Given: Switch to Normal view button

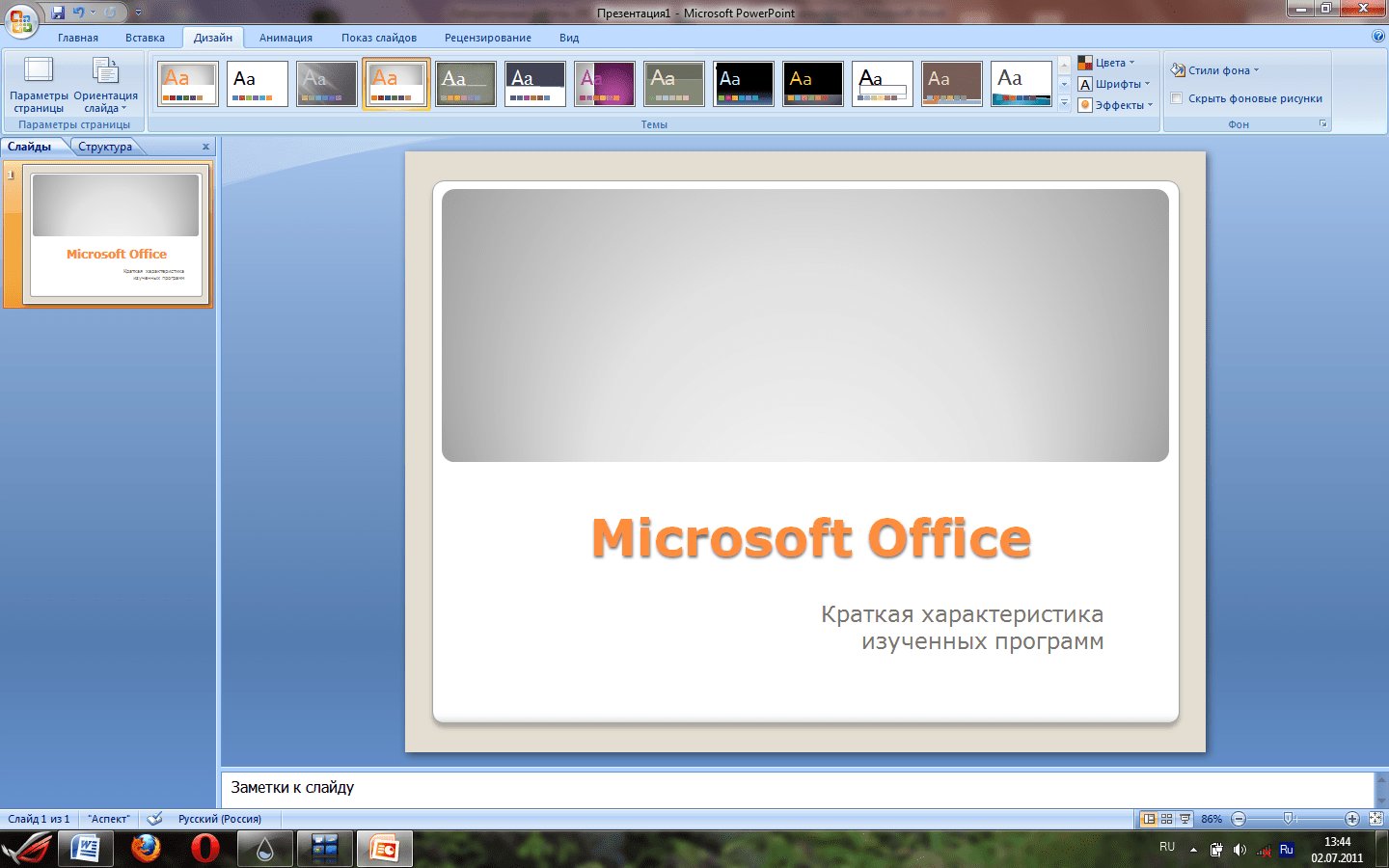Looking at the screenshot, I should 1149,819.
